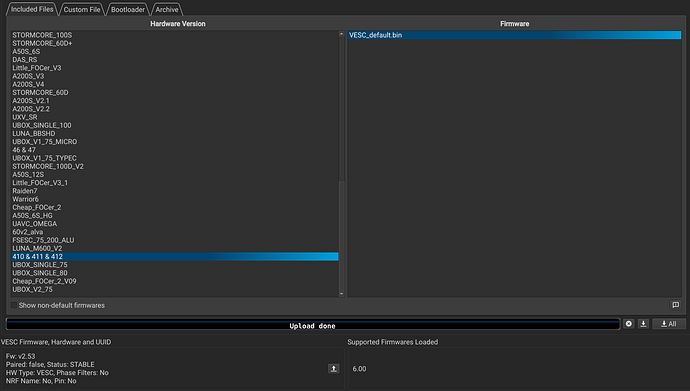Click the read firmware version arrow icon
Viewport: 690px width, 391px height.
[x=334, y=369]
